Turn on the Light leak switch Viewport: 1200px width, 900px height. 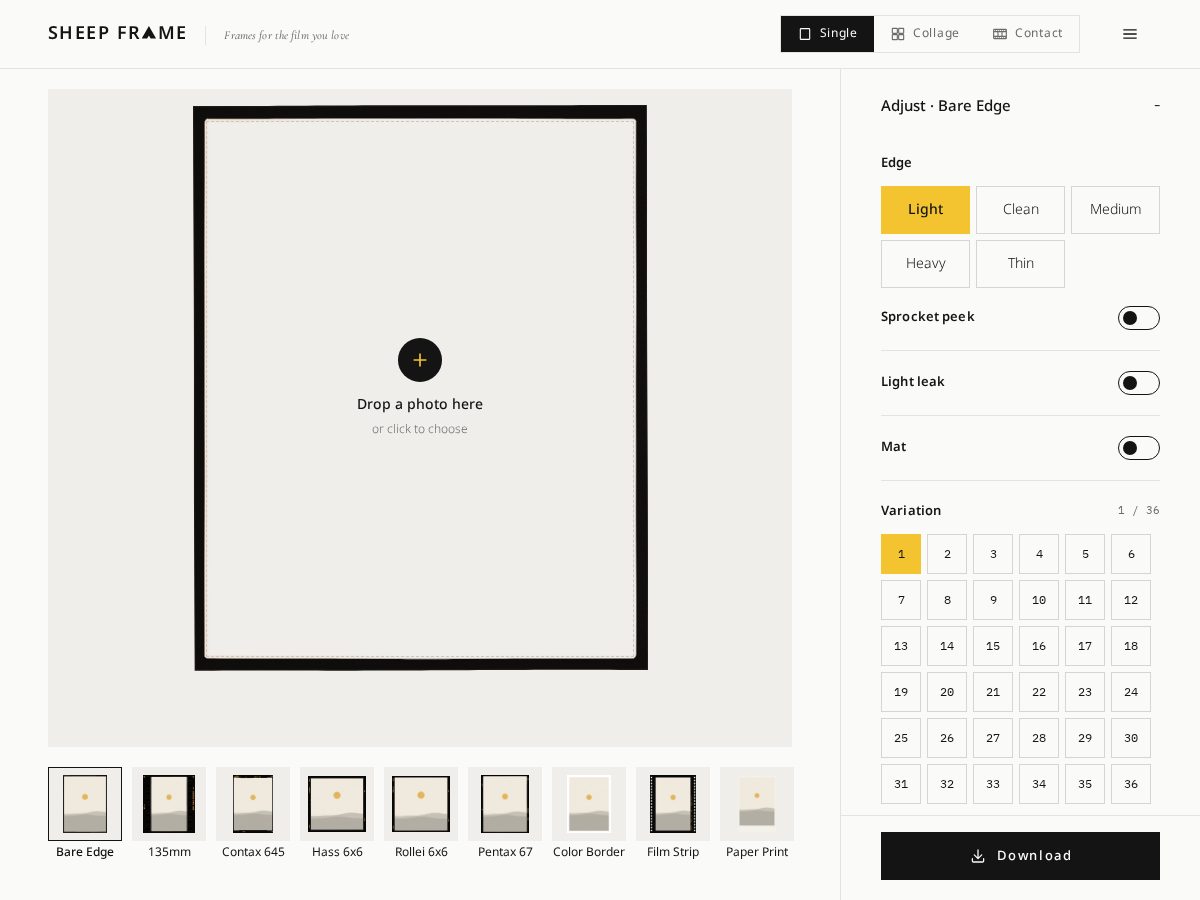(1139, 383)
